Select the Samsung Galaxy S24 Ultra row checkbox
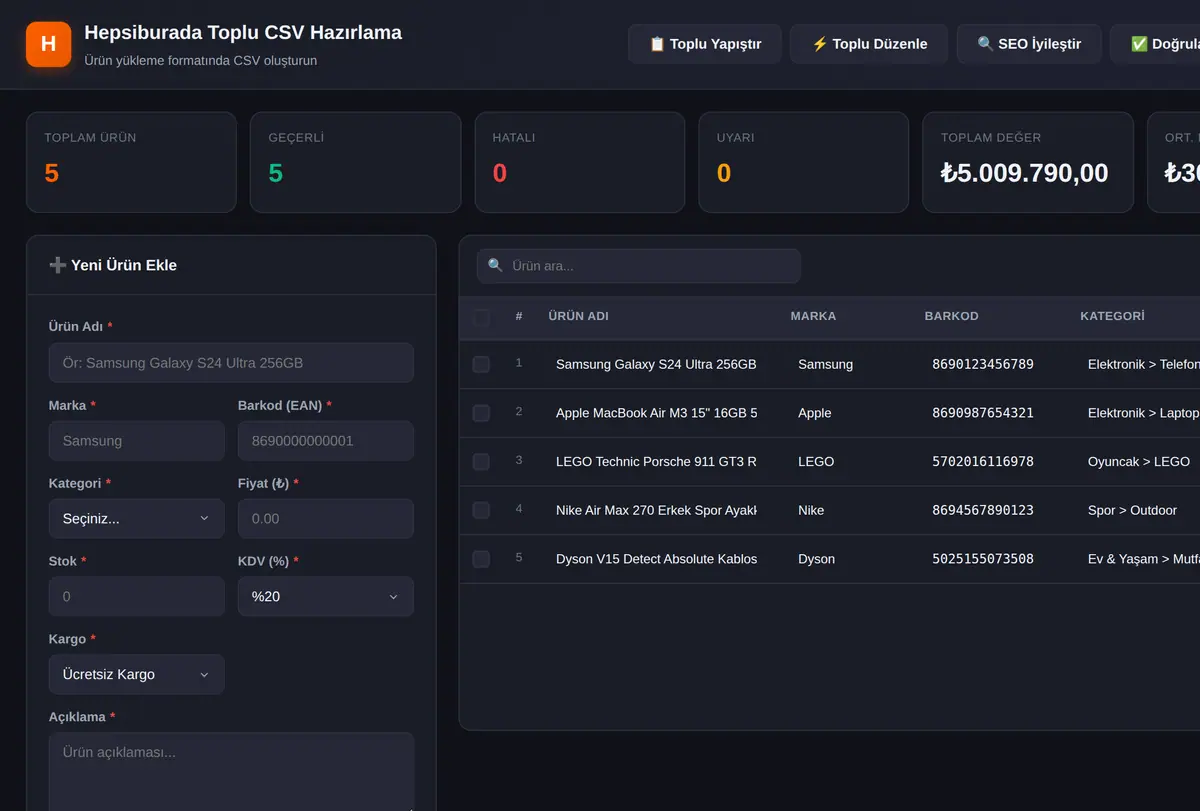This screenshot has width=1200, height=811. click(481, 364)
